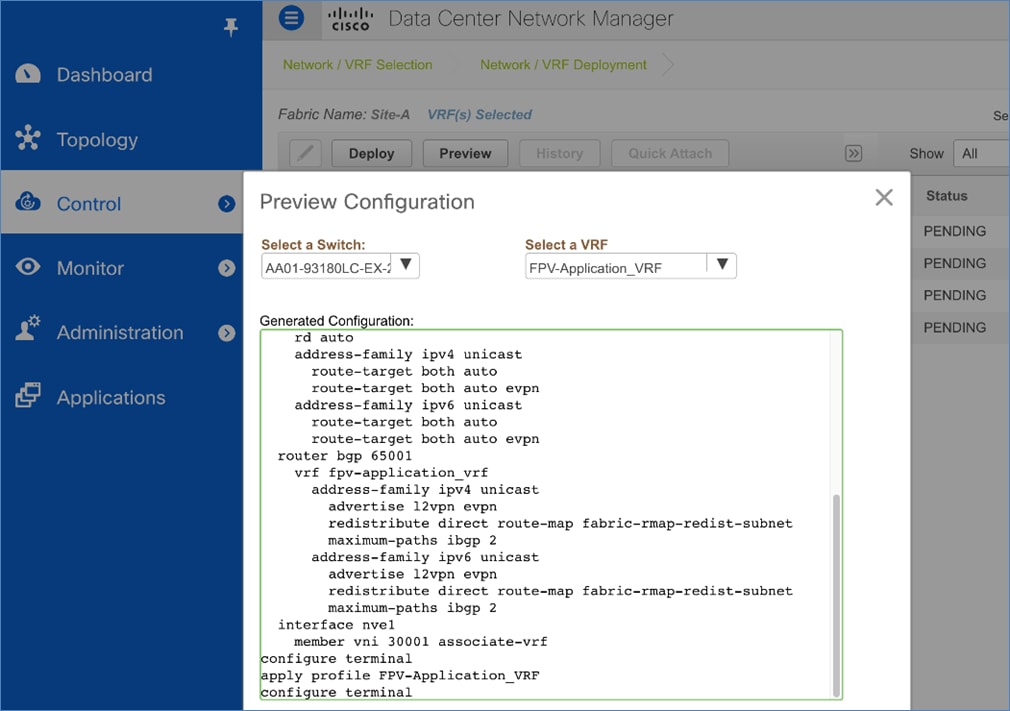Screen dimensions: 1010x711
Task: Go to Network / VRF Selection step
Action: point(357,65)
